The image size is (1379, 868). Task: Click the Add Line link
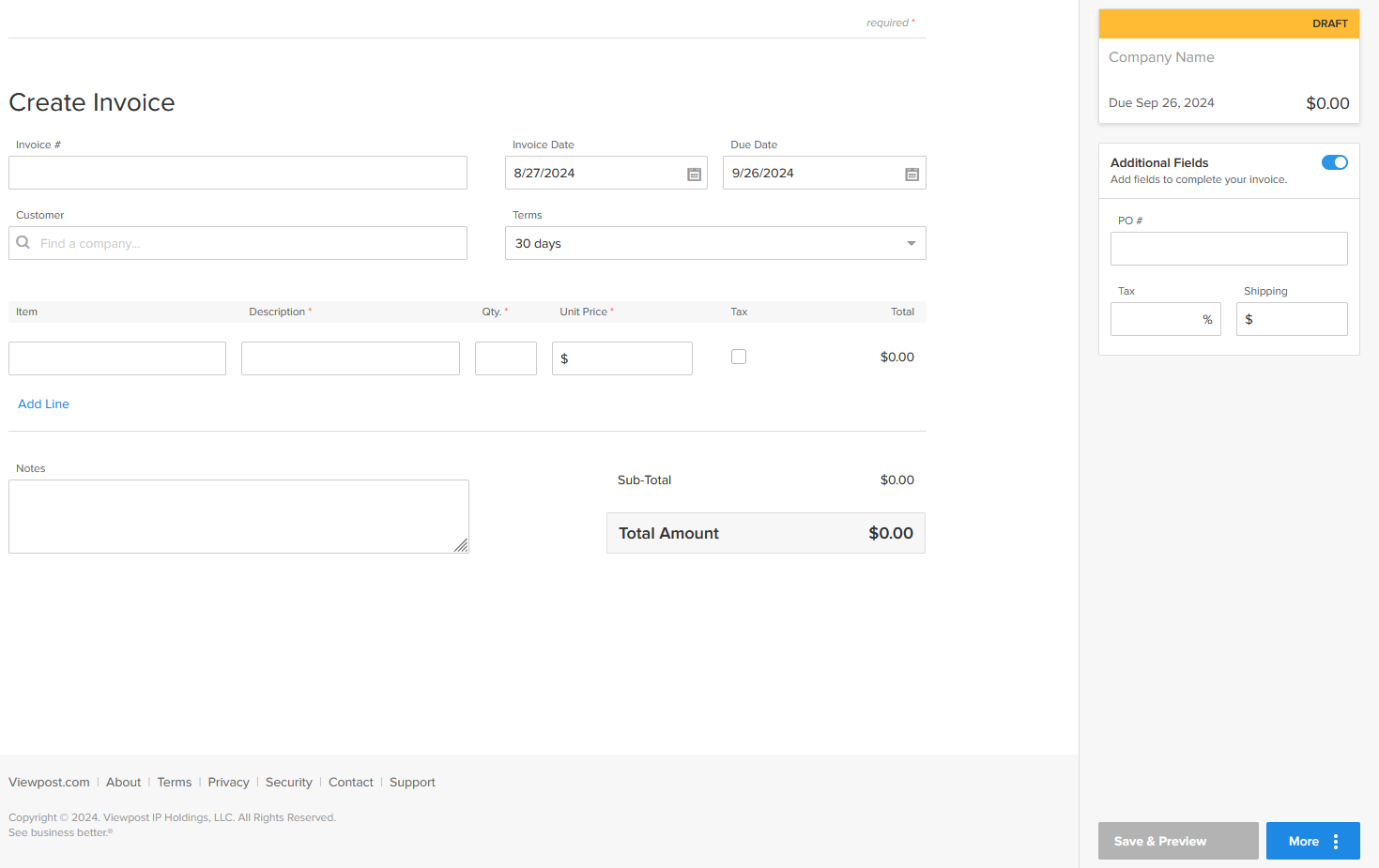tap(43, 404)
